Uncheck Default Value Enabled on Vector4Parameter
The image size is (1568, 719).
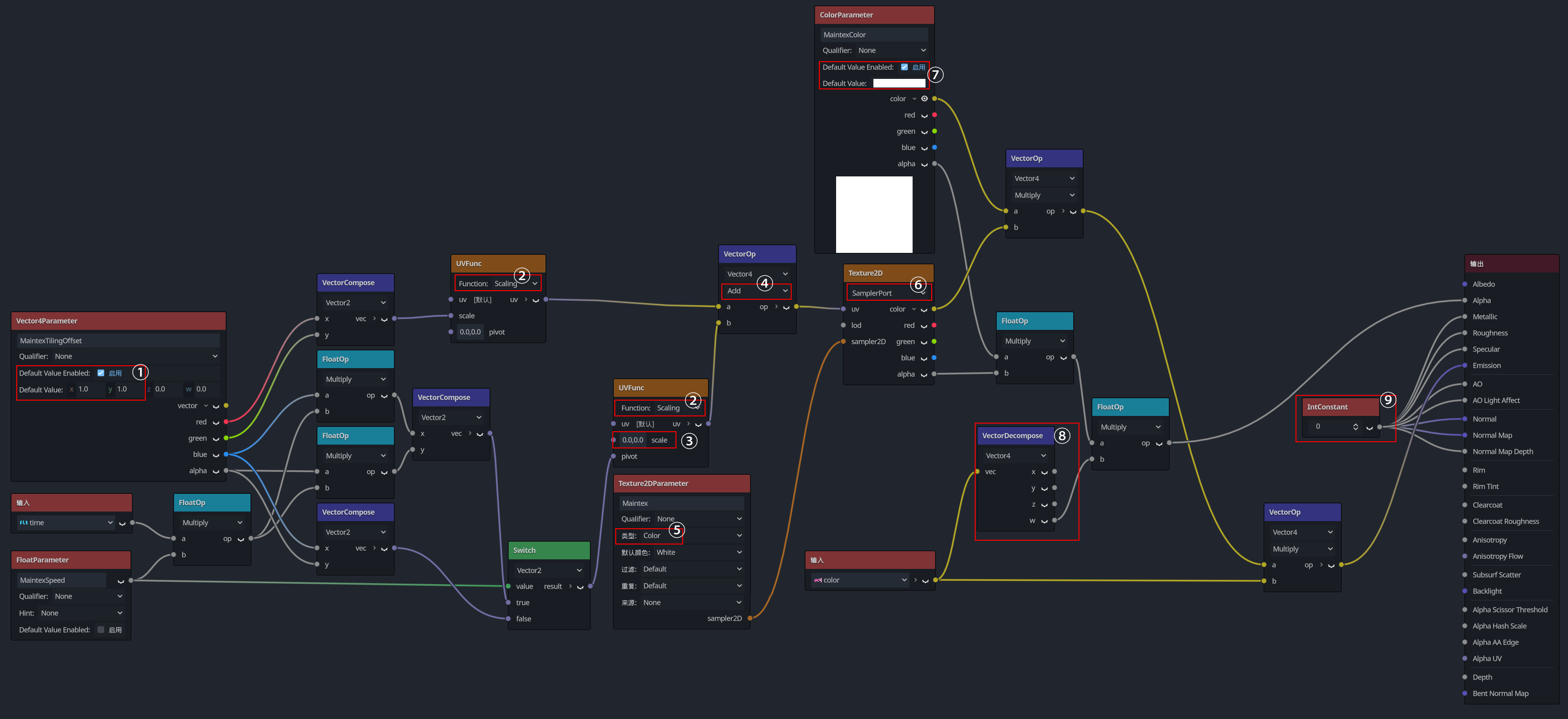pyautogui.click(x=100, y=373)
